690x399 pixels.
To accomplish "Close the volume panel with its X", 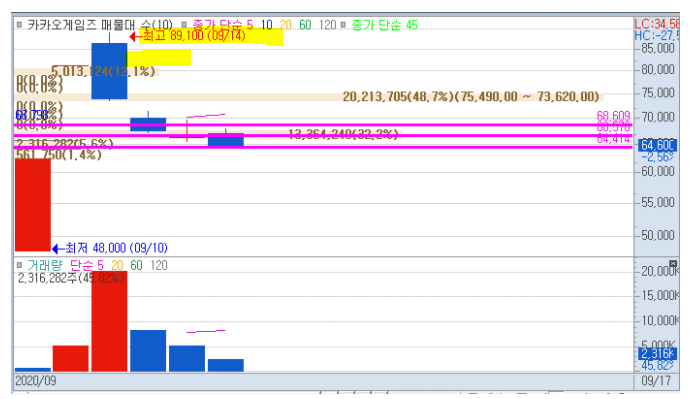I will pyautogui.click(x=673, y=264).
